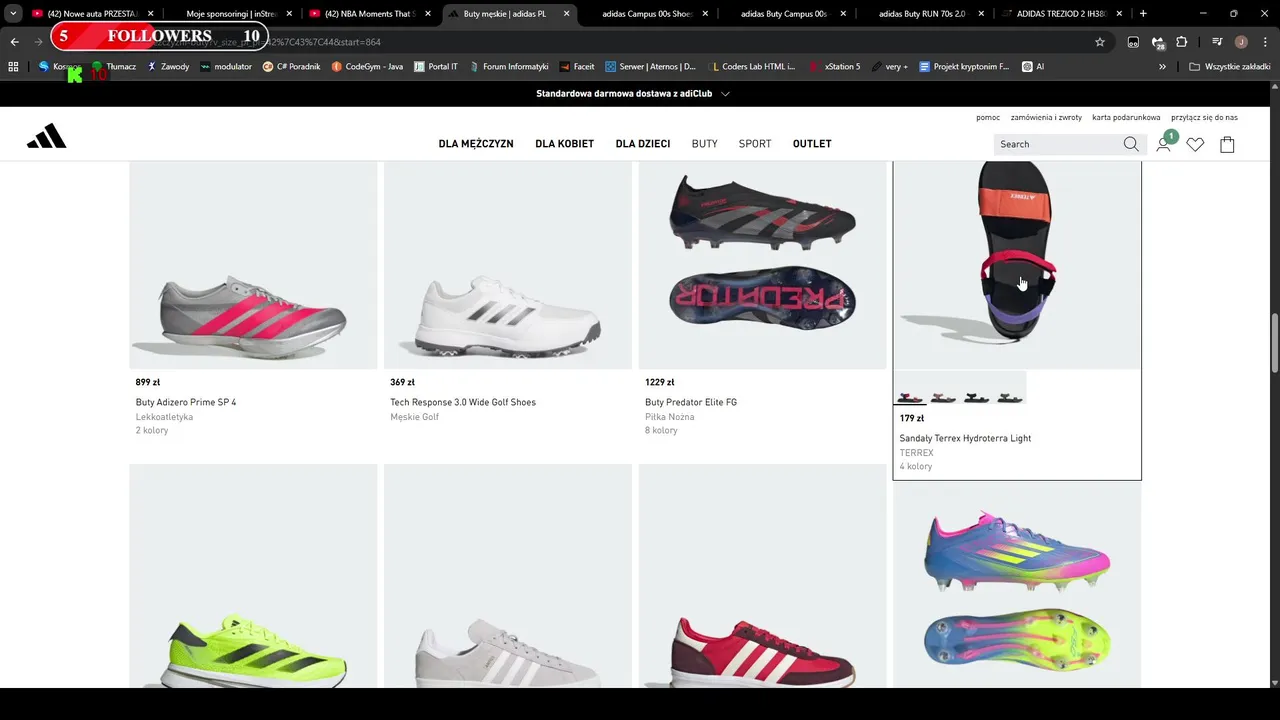Click the 'zamówienia i zwroty' link
The height and width of the screenshot is (720, 1280).
tap(1046, 117)
